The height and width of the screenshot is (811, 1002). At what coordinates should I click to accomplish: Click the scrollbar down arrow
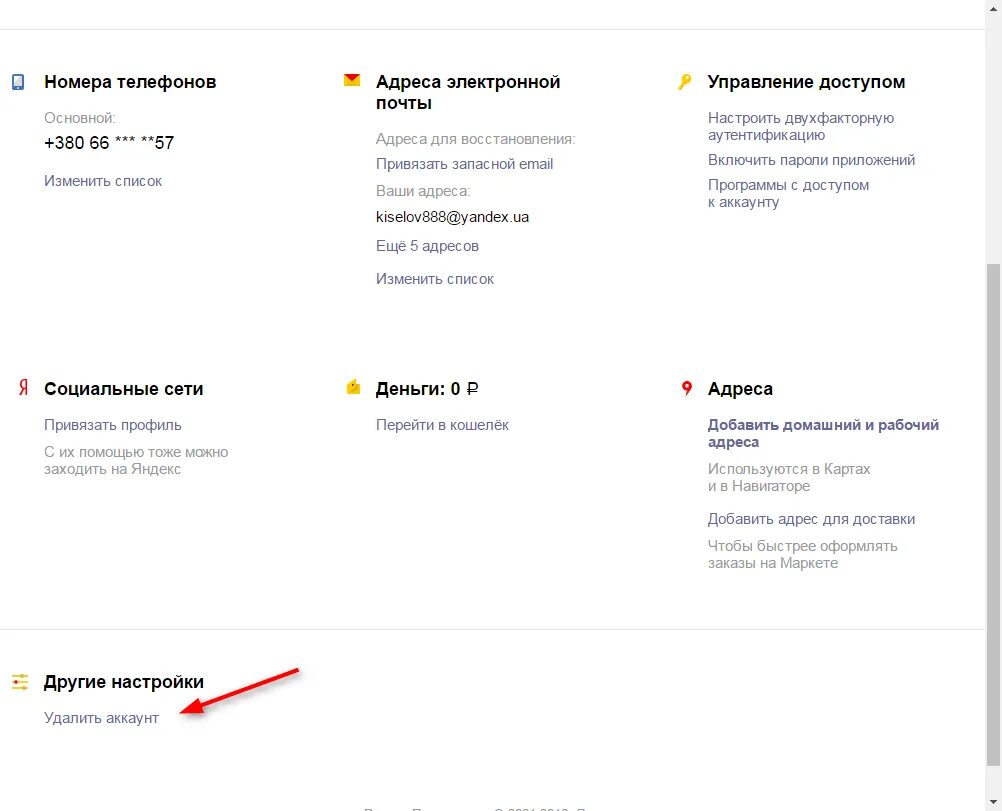point(993,802)
